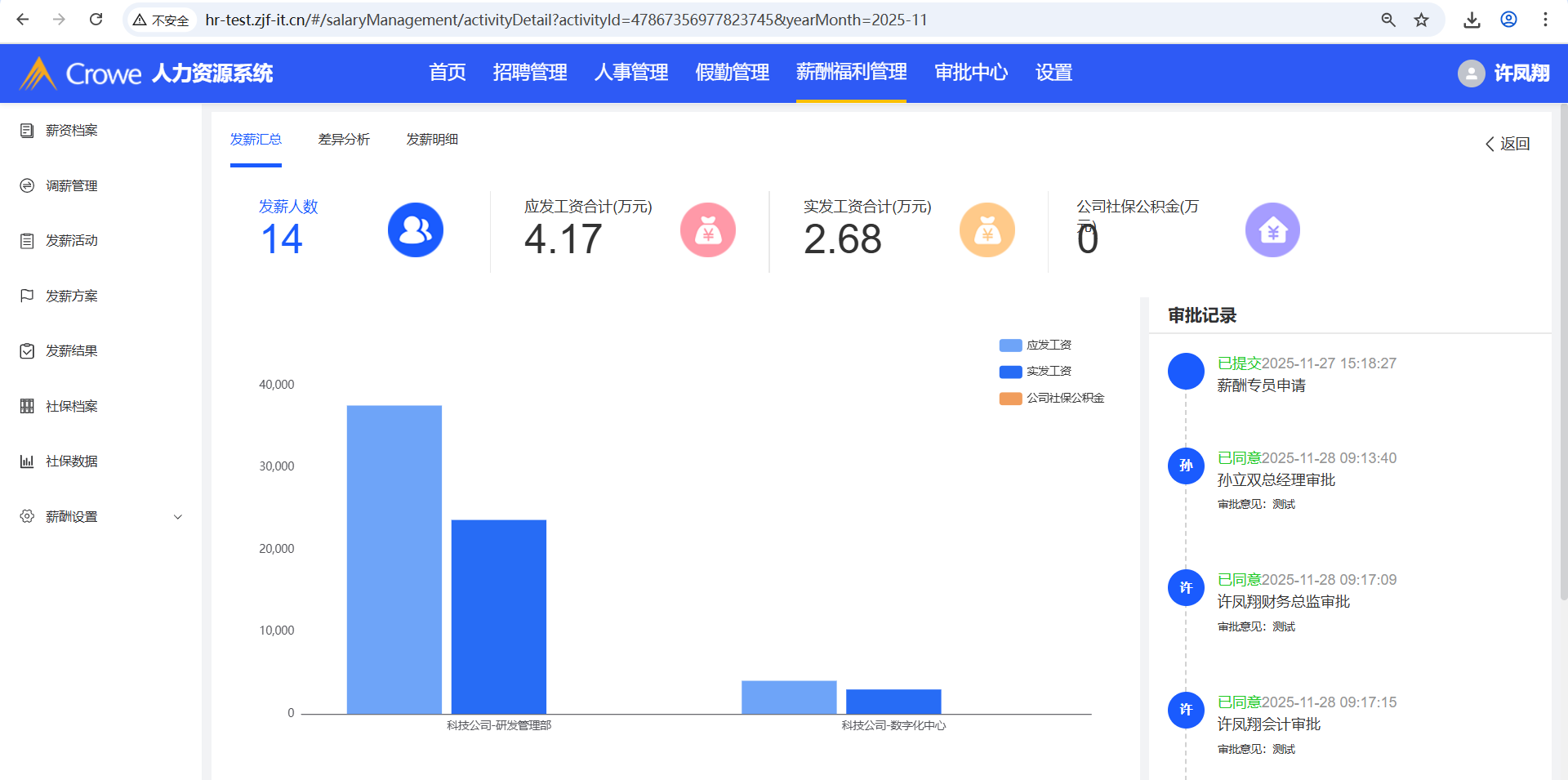
Task: Click the 调薪管理 sidebar icon
Action: coord(27,186)
